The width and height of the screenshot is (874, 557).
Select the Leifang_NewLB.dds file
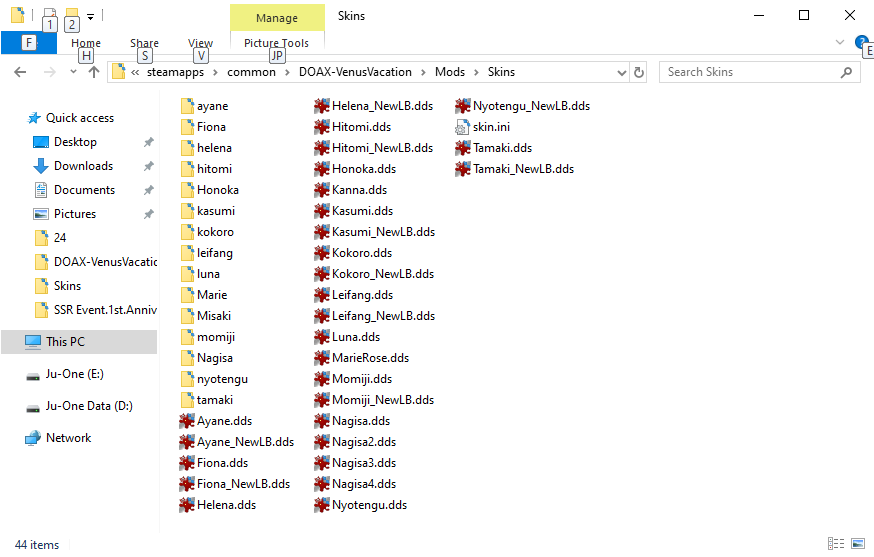pos(375,316)
